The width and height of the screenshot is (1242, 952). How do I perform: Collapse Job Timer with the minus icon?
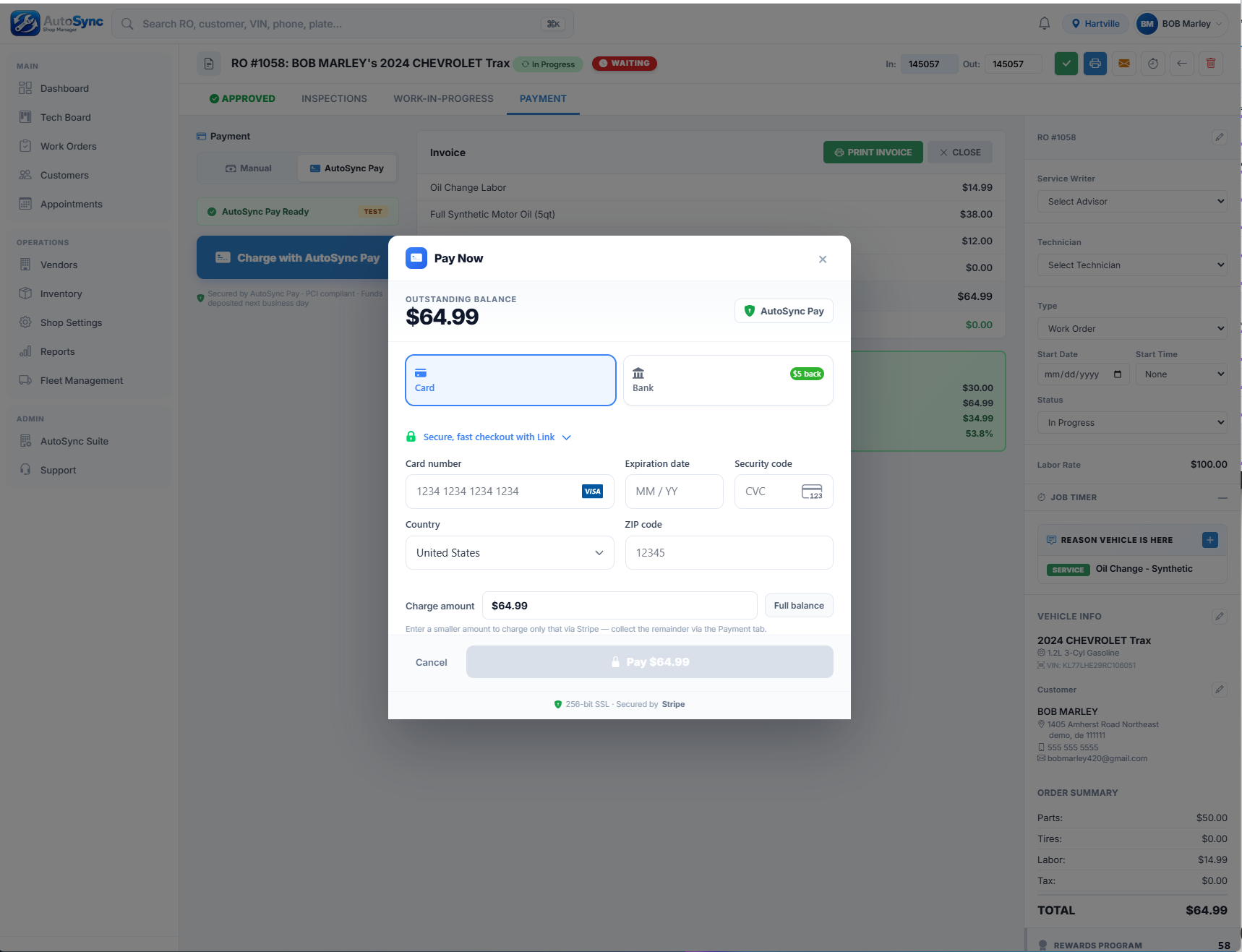(x=1222, y=497)
